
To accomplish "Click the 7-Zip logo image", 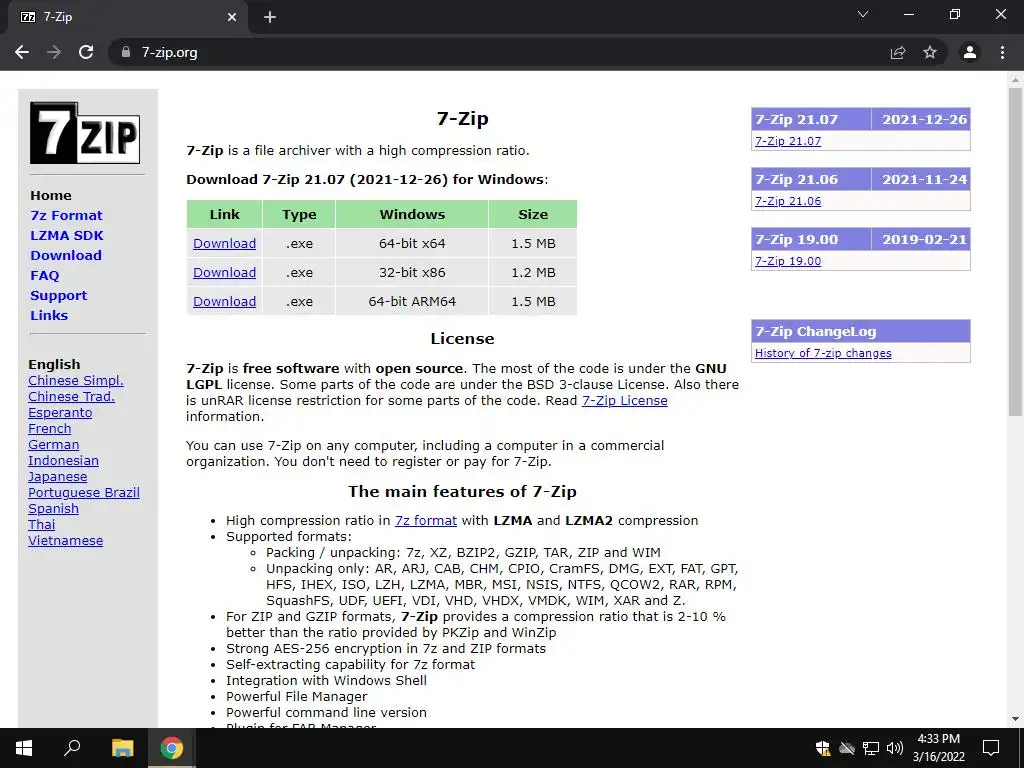I will coord(85,133).
